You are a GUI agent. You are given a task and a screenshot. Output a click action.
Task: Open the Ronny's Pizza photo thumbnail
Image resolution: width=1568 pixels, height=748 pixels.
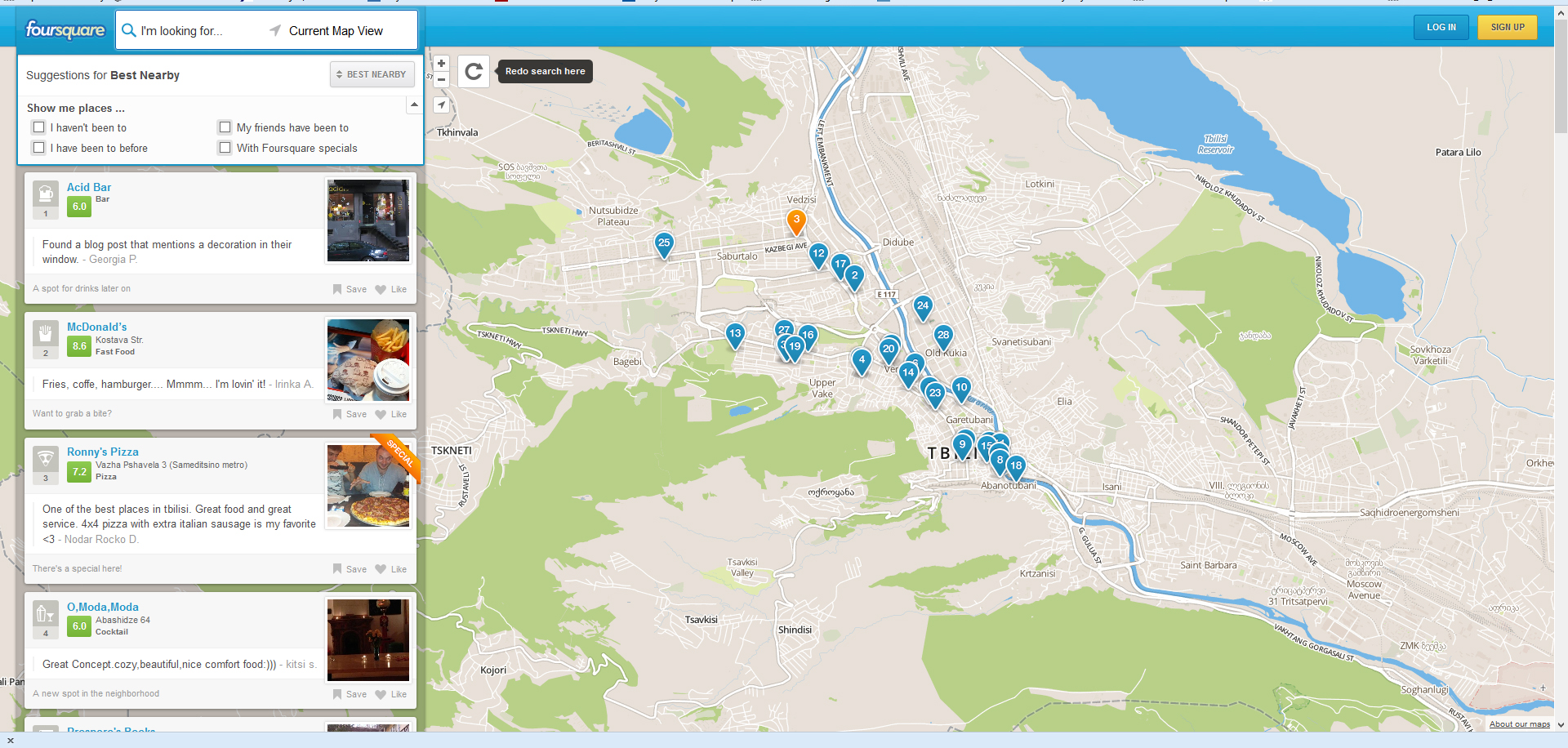368,485
